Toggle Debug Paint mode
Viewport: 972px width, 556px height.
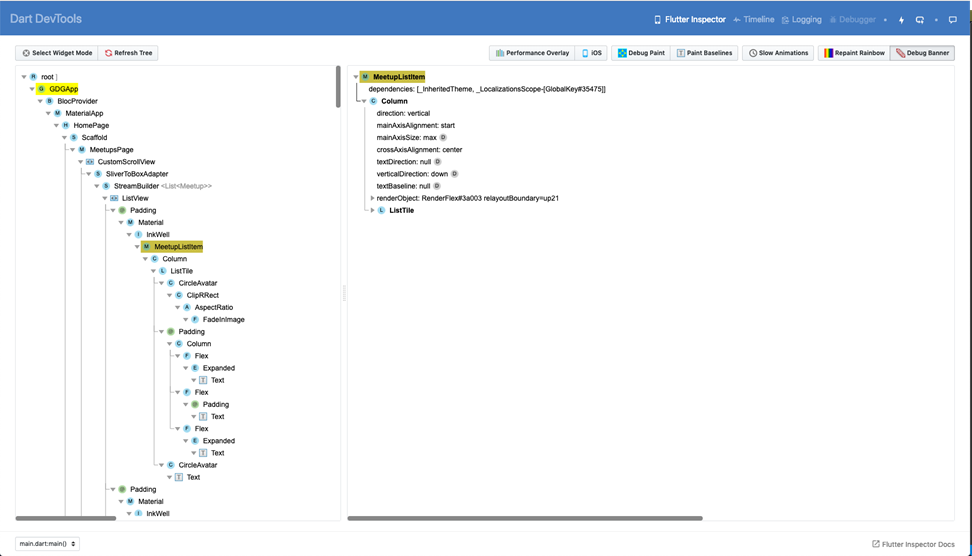coord(640,53)
